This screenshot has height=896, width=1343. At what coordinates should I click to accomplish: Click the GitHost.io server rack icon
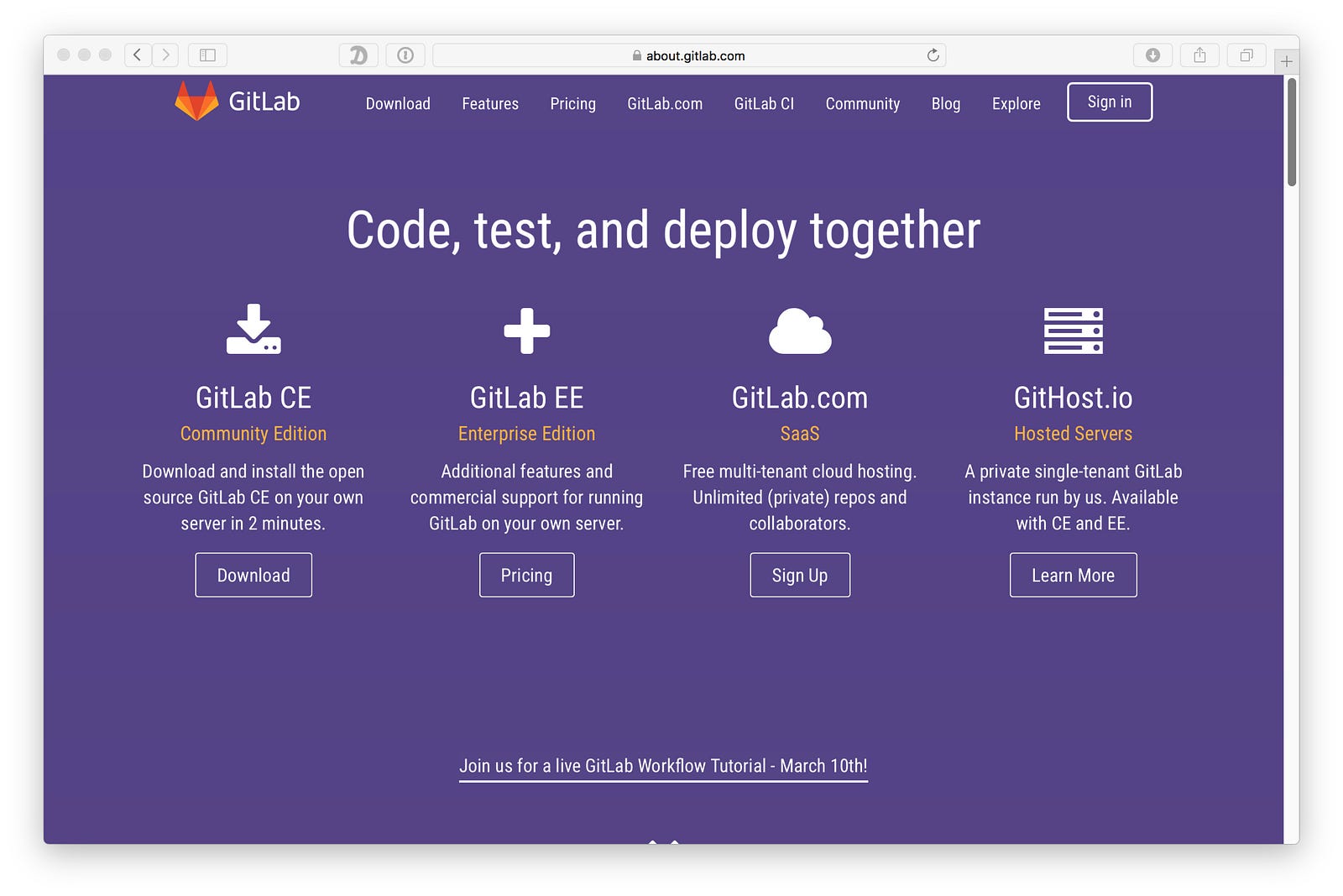[1074, 331]
